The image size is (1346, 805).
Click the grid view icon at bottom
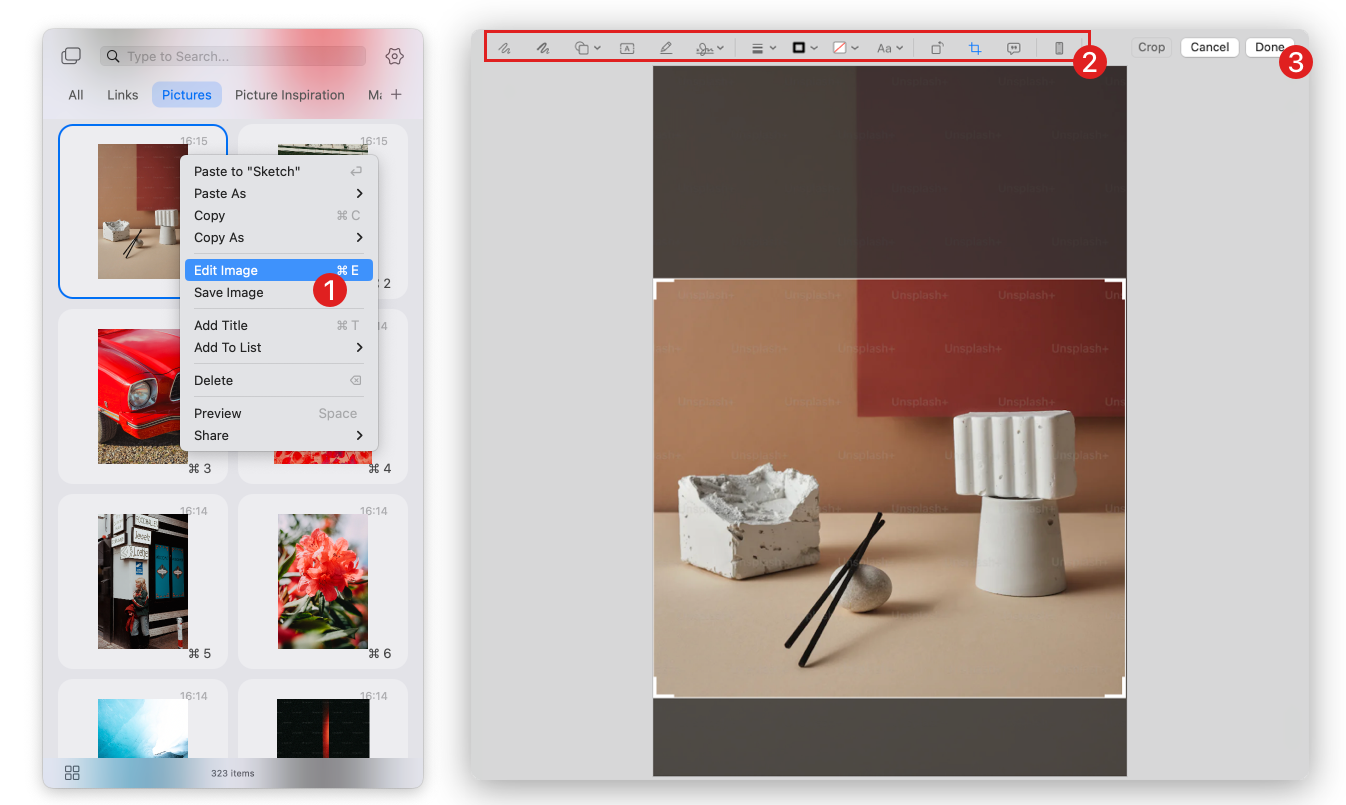[x=72, y=773]
